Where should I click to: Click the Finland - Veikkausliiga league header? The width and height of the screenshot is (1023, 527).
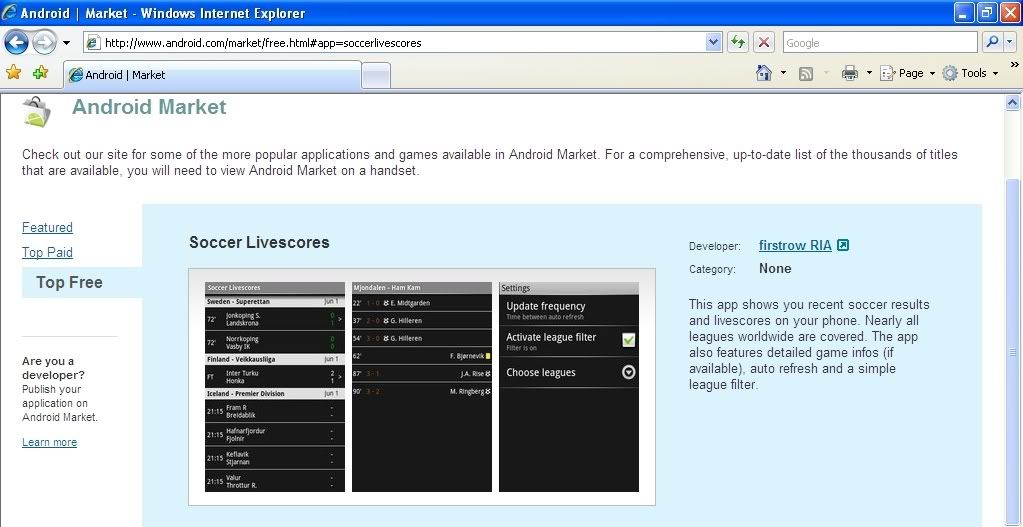tap(275, 359)
